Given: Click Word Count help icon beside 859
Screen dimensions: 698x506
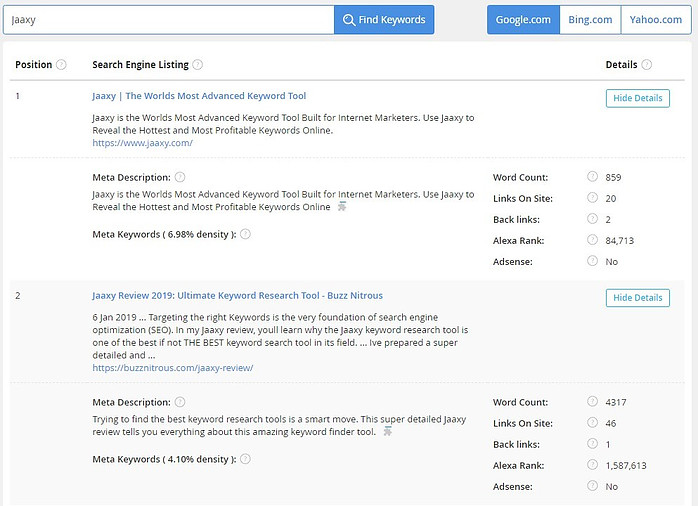Looking at the screenshot, I should [592, 177].
